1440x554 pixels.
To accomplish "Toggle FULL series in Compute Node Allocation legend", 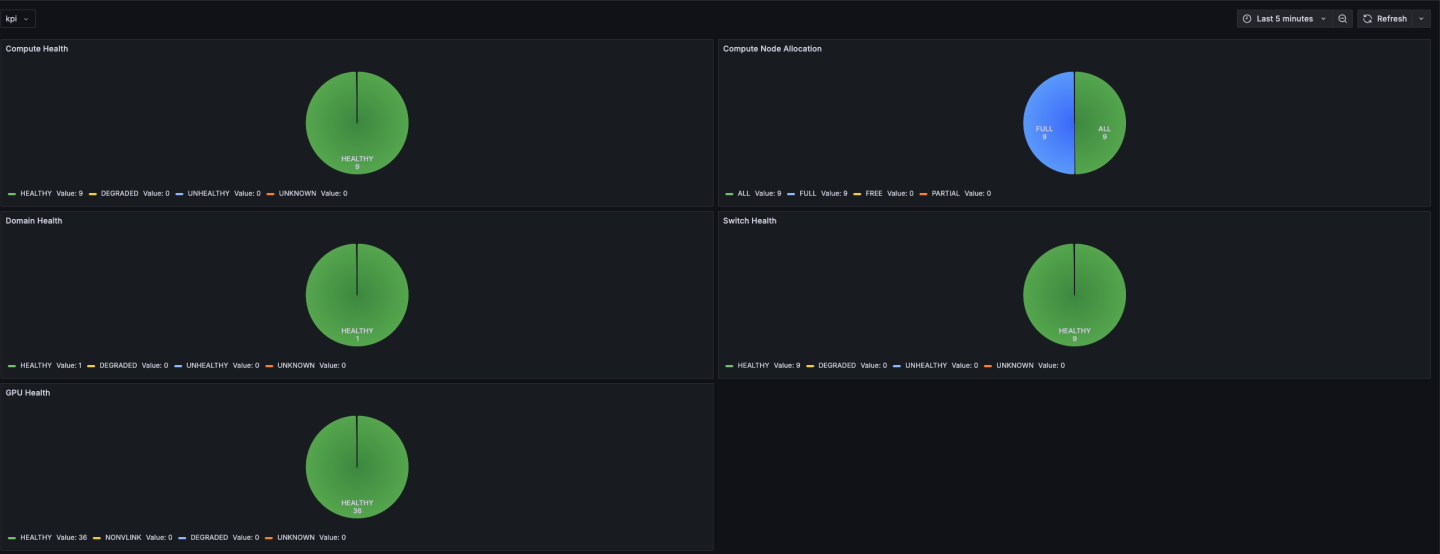I will click(x=808, y=193).
